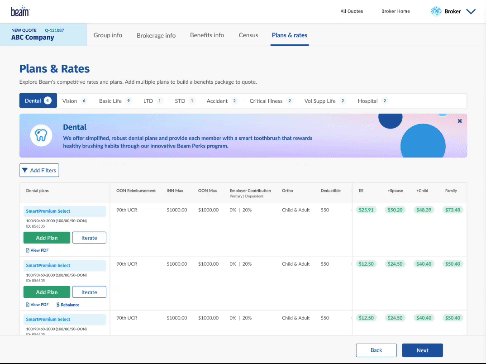Click the +Spouse rate in $25.91 row
The image size is (486, 364).
[395, 210]
